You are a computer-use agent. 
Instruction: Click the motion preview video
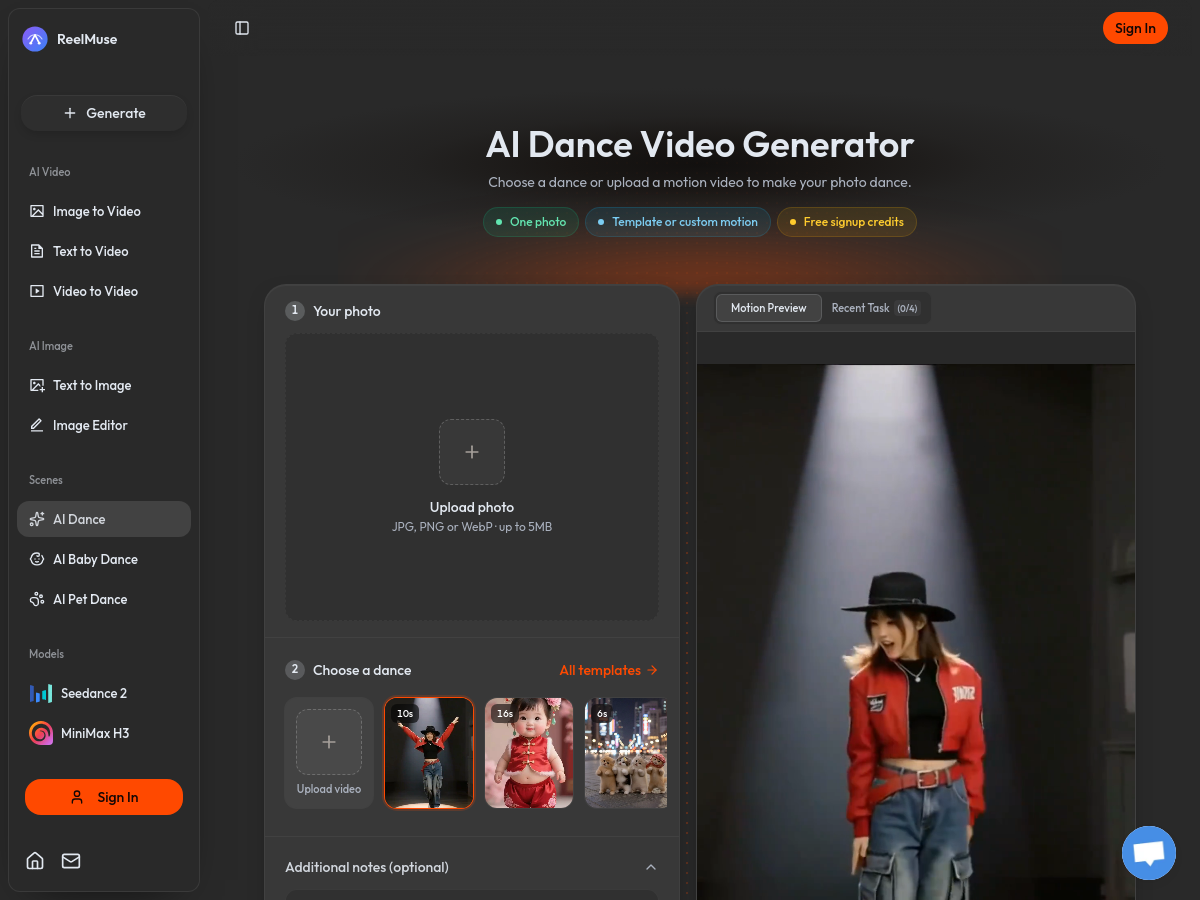pyautogui.click(x=916, y=632)
